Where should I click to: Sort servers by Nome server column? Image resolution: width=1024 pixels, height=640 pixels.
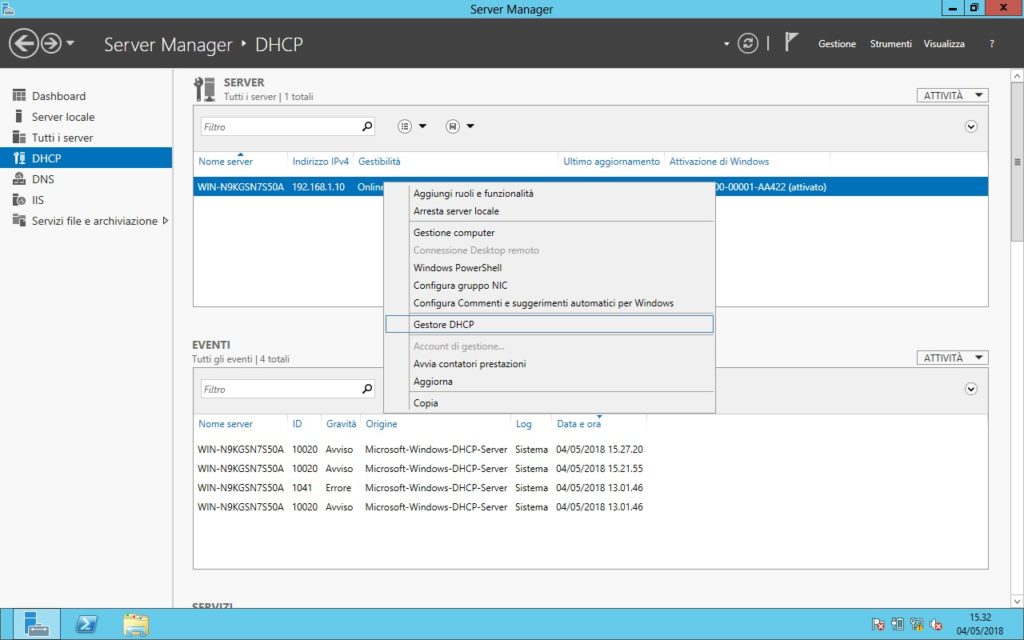click(225, 161)
